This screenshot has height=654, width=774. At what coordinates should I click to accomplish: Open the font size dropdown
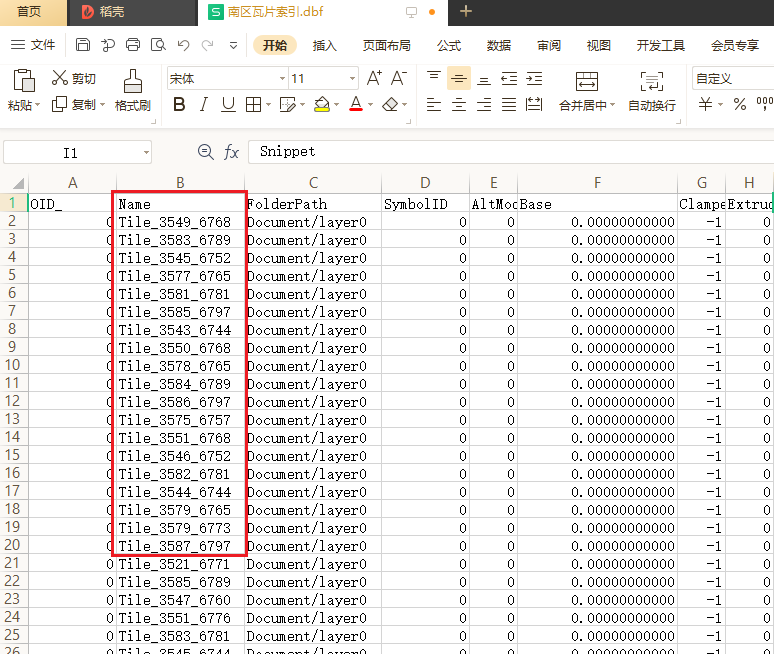[352, 78]
